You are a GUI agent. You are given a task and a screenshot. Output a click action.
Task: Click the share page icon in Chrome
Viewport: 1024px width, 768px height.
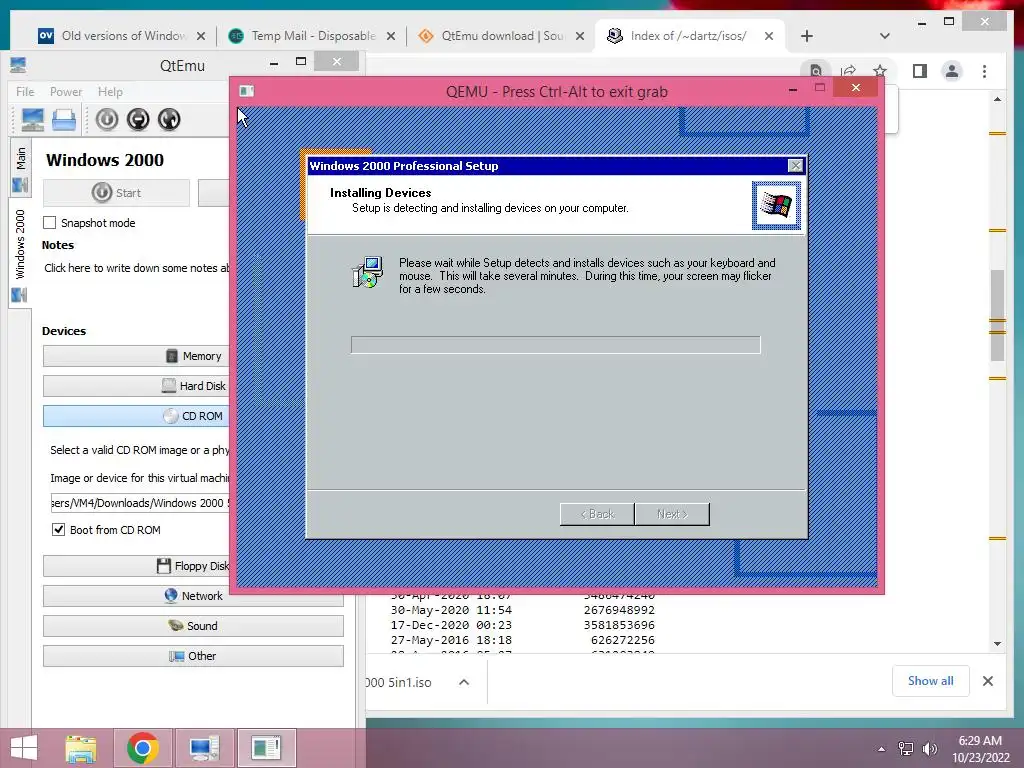point(848,71)
